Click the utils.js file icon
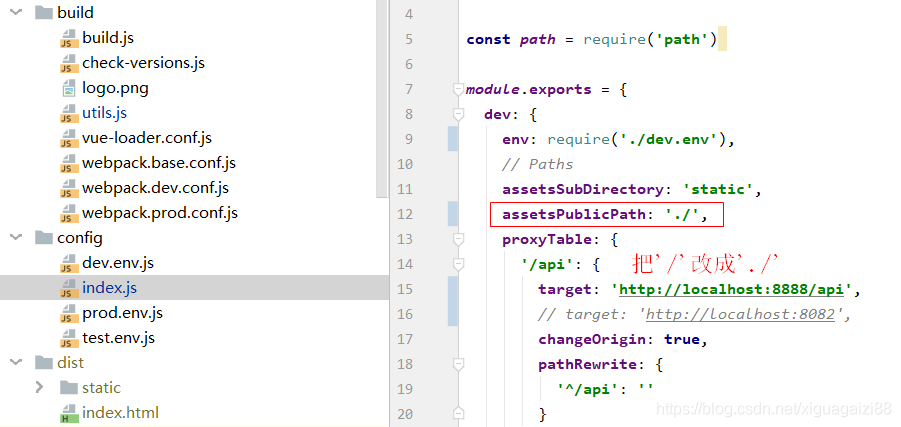Image resolution: width=901 pixels, height=427 pixels. click(68, 113)
